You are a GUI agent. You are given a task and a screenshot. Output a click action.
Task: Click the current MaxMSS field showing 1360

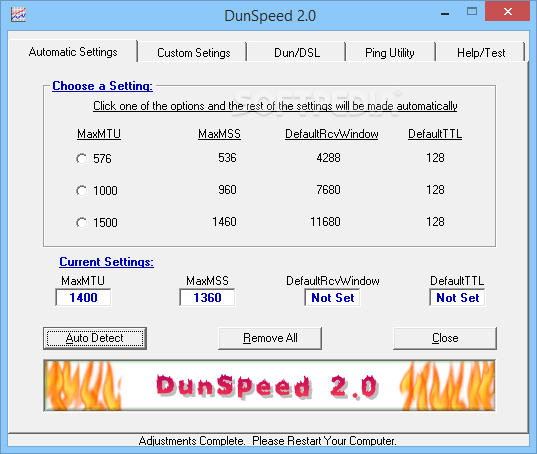[x=207, y=298]
